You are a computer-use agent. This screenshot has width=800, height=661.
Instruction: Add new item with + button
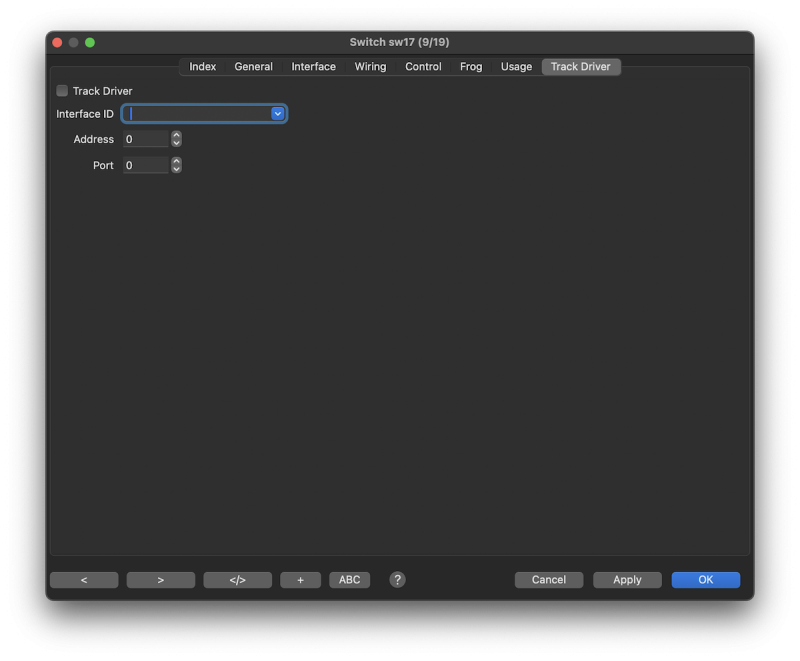300,580
